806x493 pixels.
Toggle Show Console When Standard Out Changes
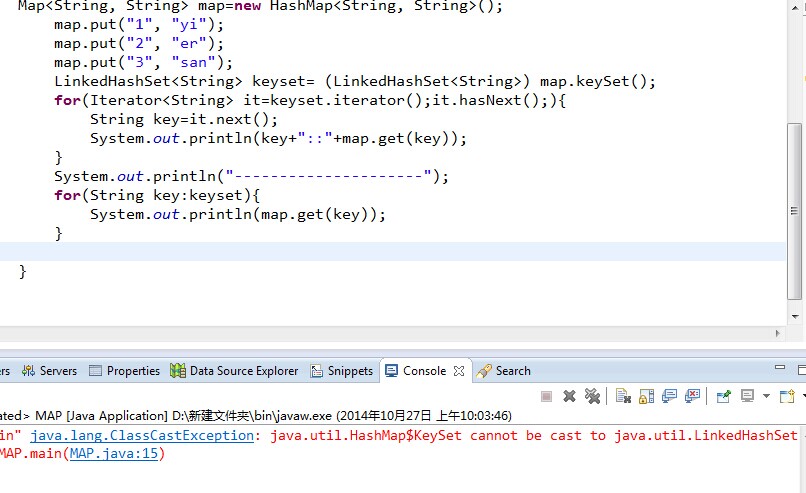pyautogui.click(x=669, y=396)
